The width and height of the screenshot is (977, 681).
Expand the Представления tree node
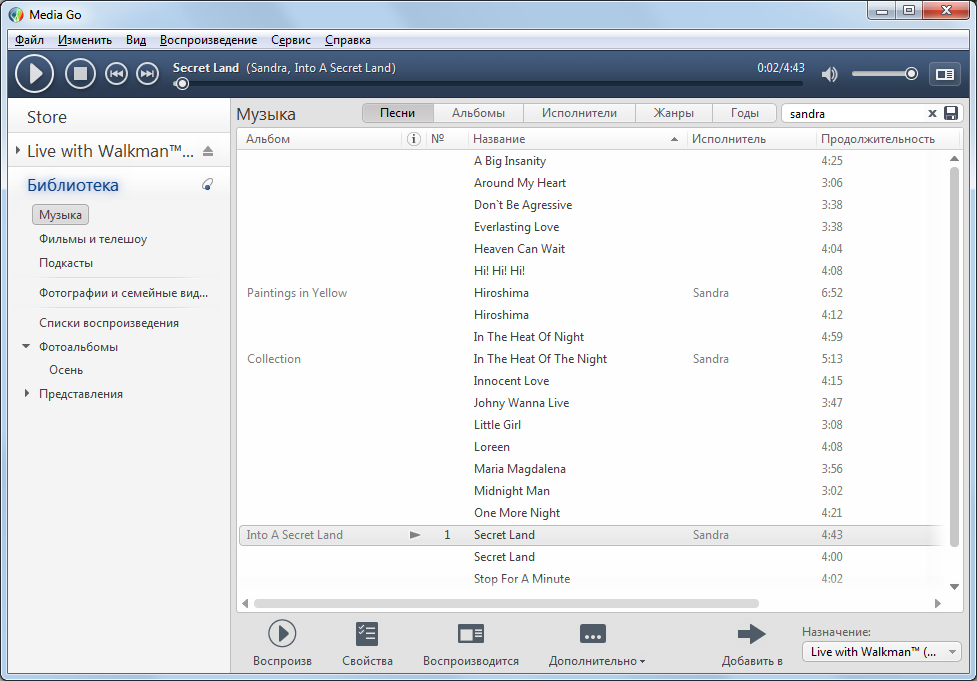pyautogui.click(x=27, y=393)
